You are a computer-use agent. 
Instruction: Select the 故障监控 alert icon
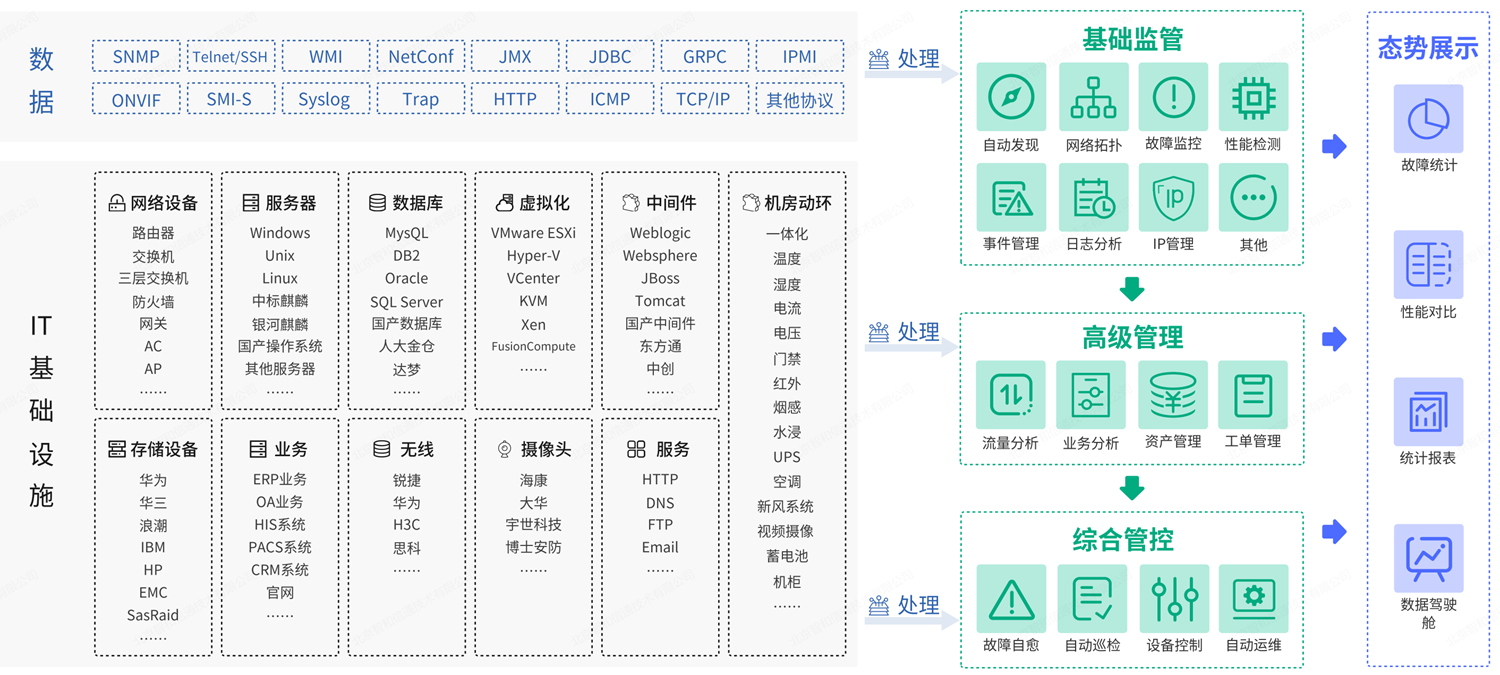1173,98
